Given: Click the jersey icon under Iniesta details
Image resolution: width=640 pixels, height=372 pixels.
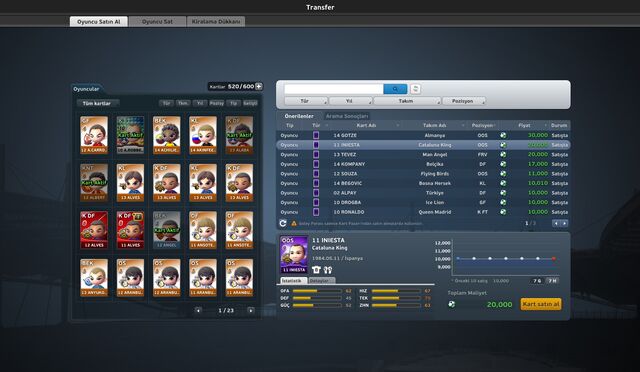Looking at the screenshot, I should click(x=316, y=270).
